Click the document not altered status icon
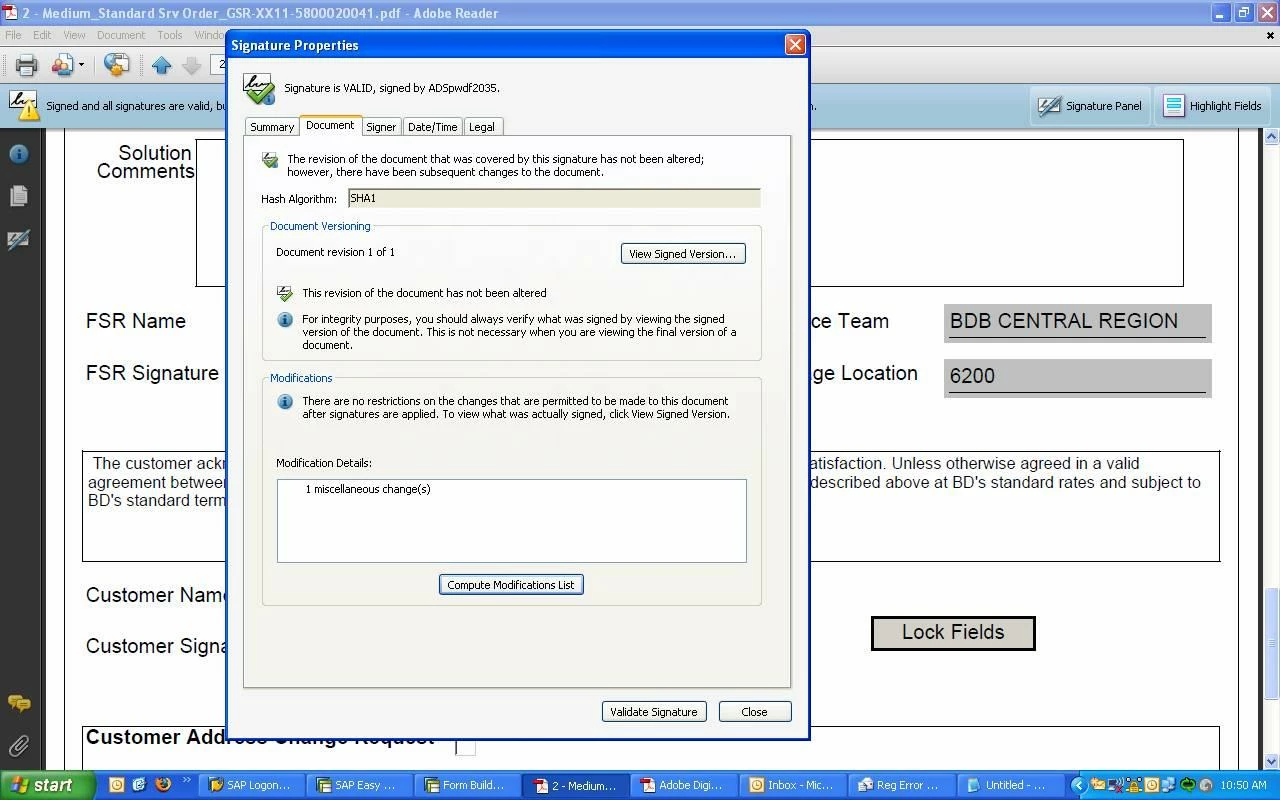Image resolution: width=1280 pixels, height=800 pixels. 285,293
